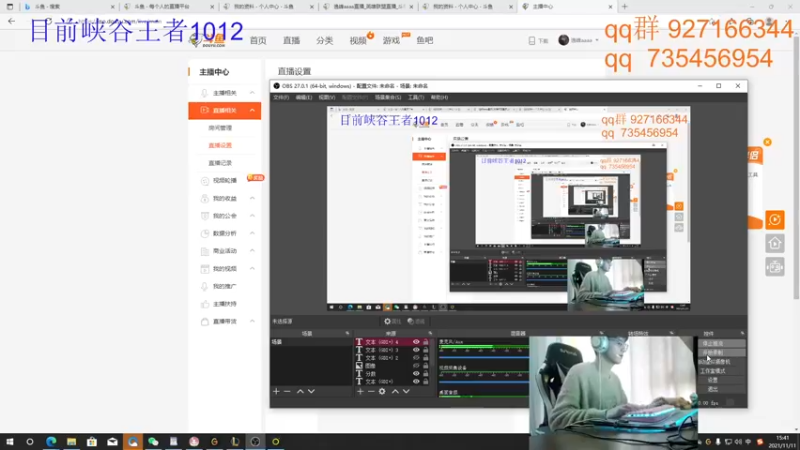
Task: Open Mail app from taskbar
Action: click(112, 441)
